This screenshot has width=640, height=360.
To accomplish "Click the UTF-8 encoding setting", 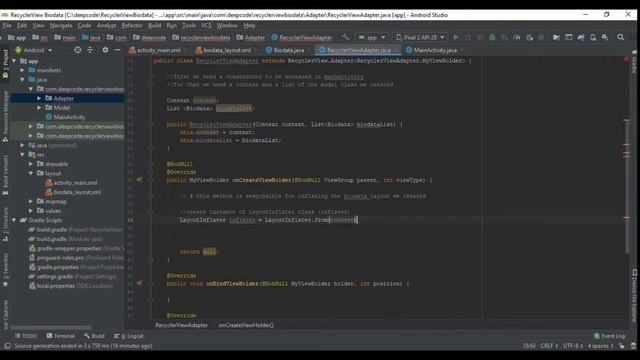I will click(x=573, y=346).
